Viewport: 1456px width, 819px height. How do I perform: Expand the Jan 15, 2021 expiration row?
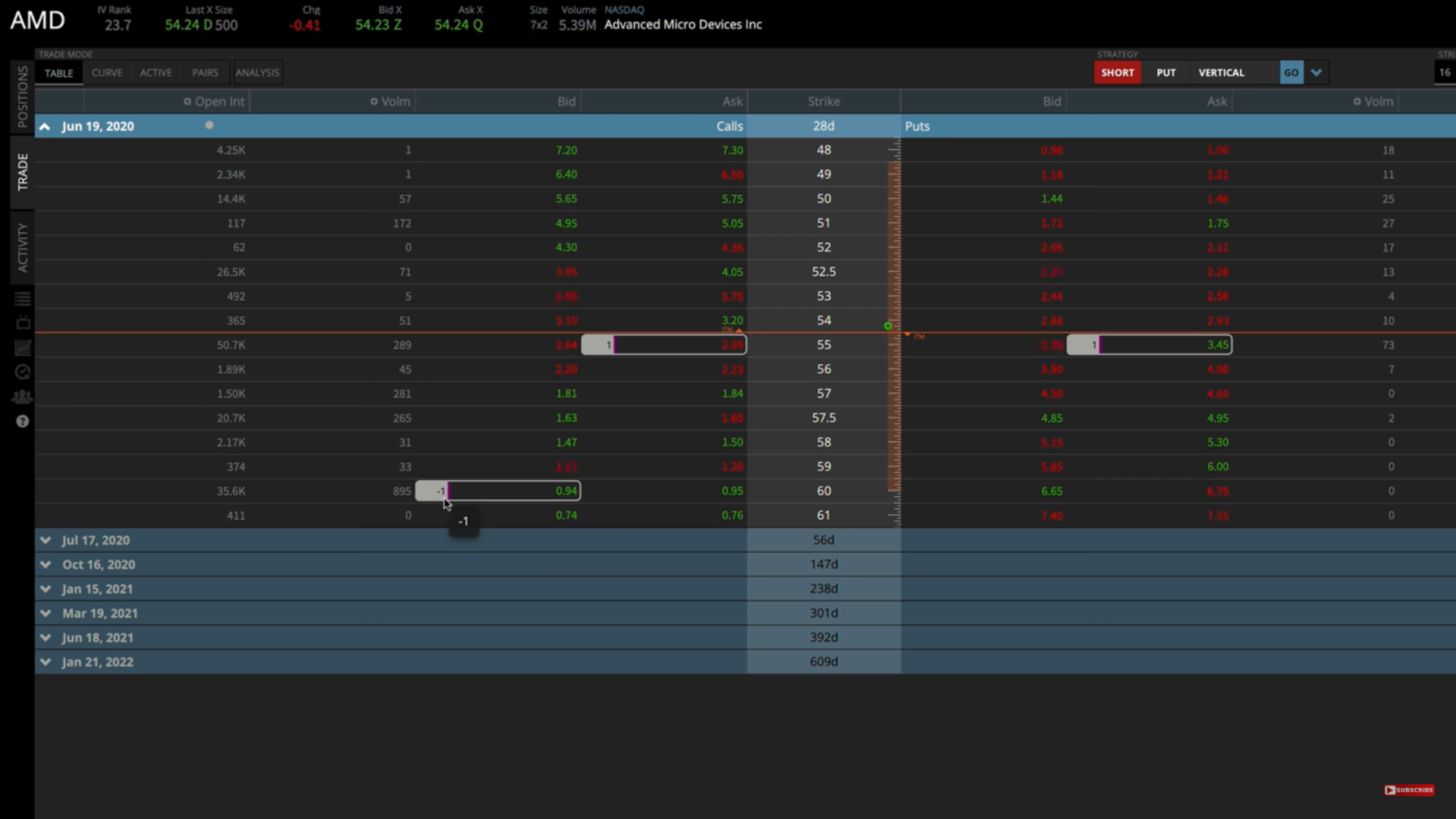pos(45,588)
